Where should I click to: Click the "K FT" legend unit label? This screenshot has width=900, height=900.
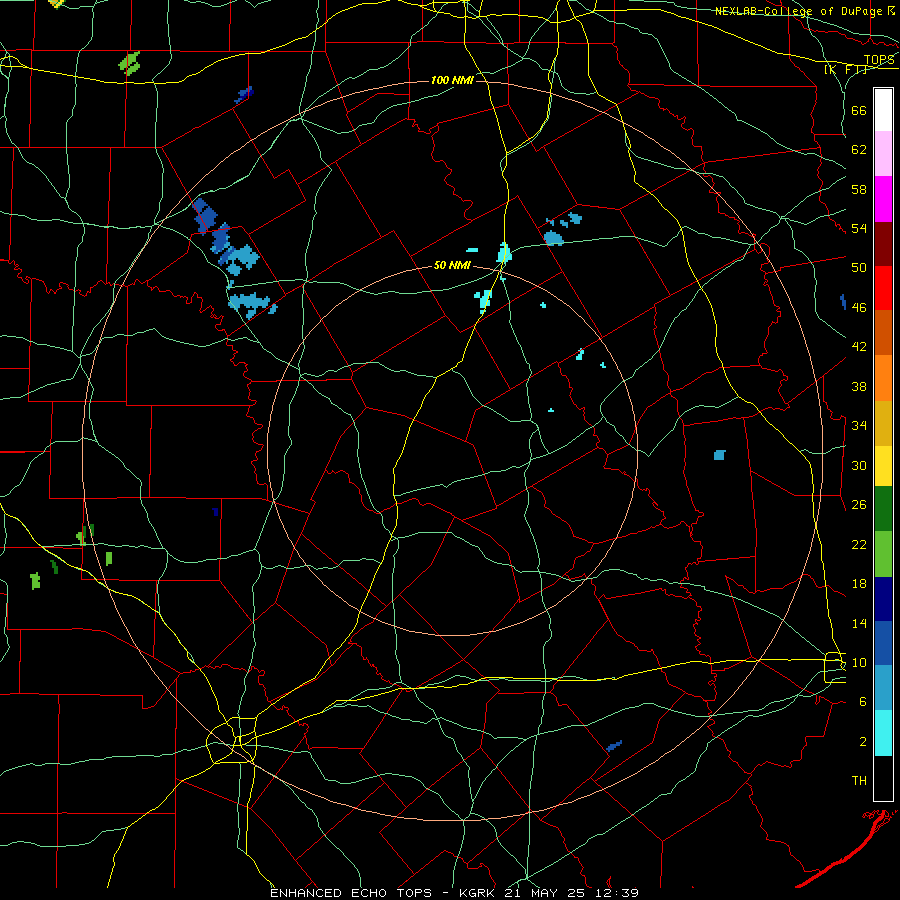[846, 69]
